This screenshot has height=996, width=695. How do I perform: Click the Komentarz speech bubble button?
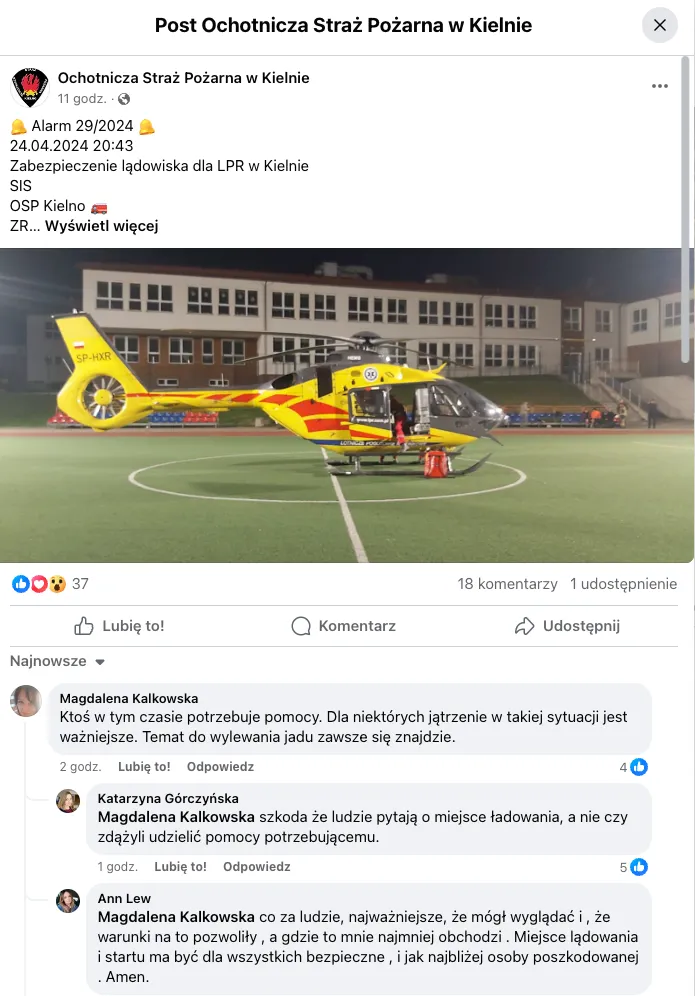point(344,626)
